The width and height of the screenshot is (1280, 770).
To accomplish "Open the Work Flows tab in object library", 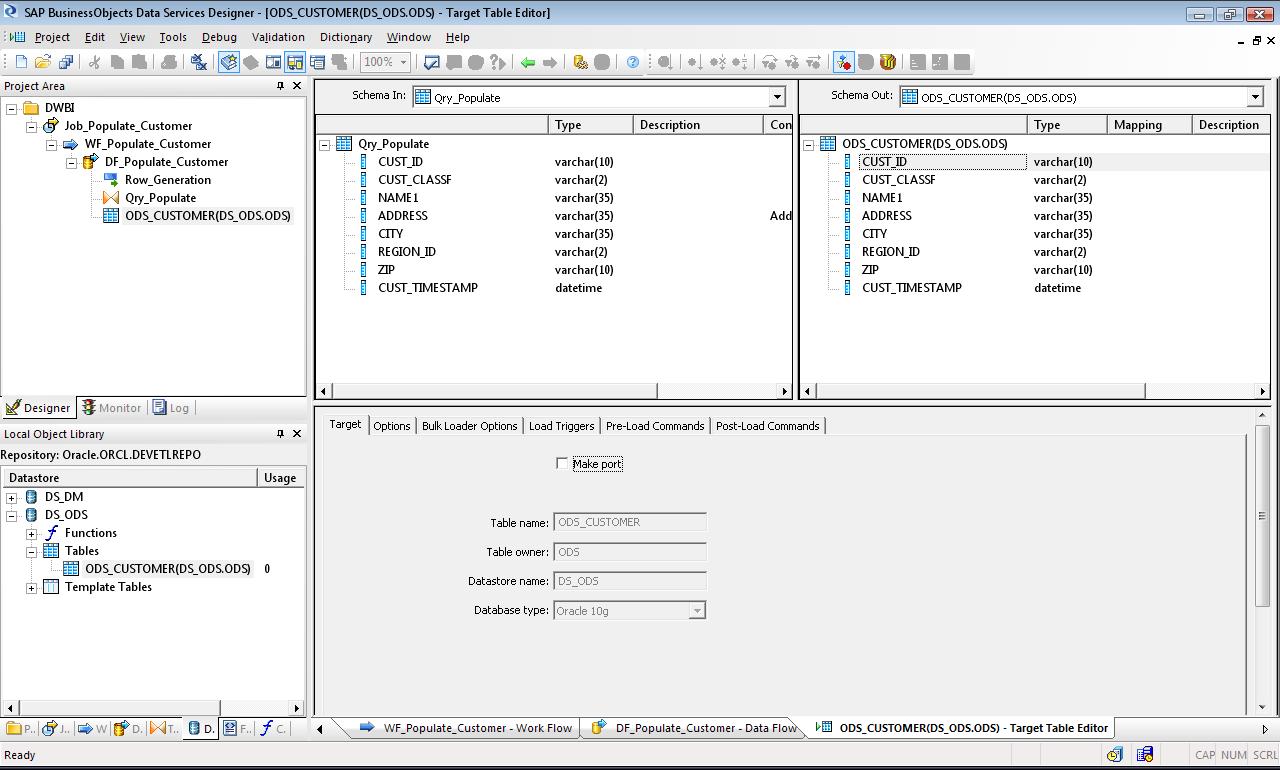I will tap(92, 728).
